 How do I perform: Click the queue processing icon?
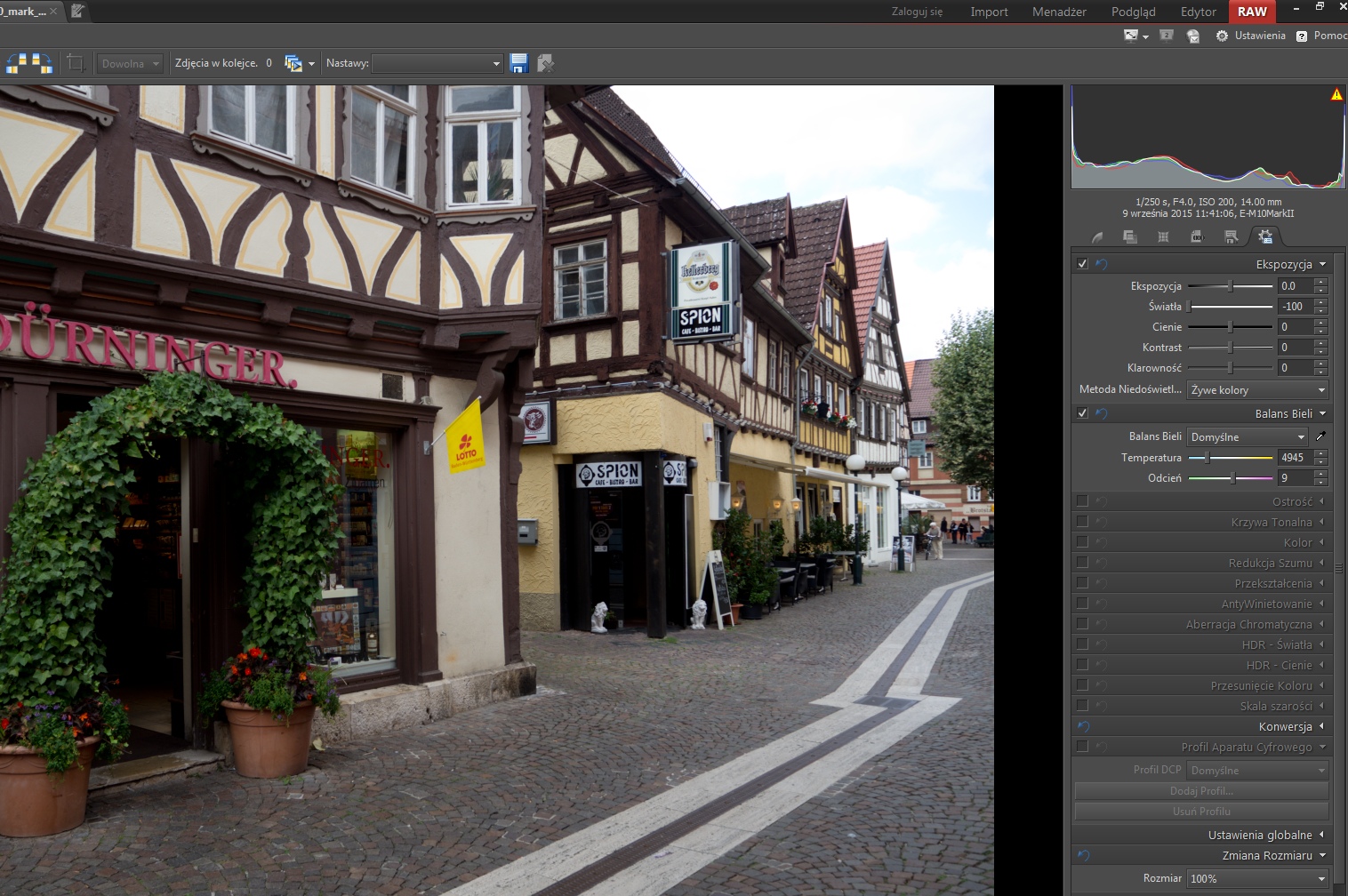[293, 63]
